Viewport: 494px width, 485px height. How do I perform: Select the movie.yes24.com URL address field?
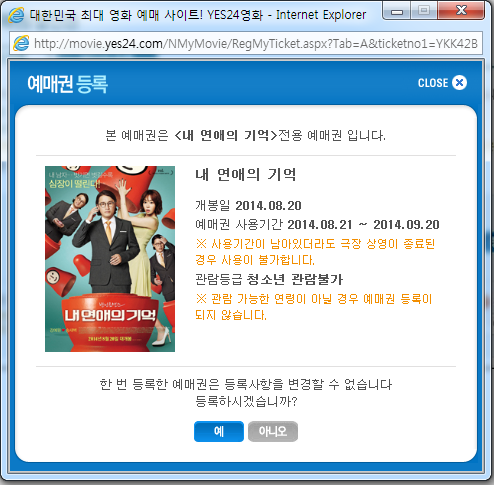(x=246, y=43)
